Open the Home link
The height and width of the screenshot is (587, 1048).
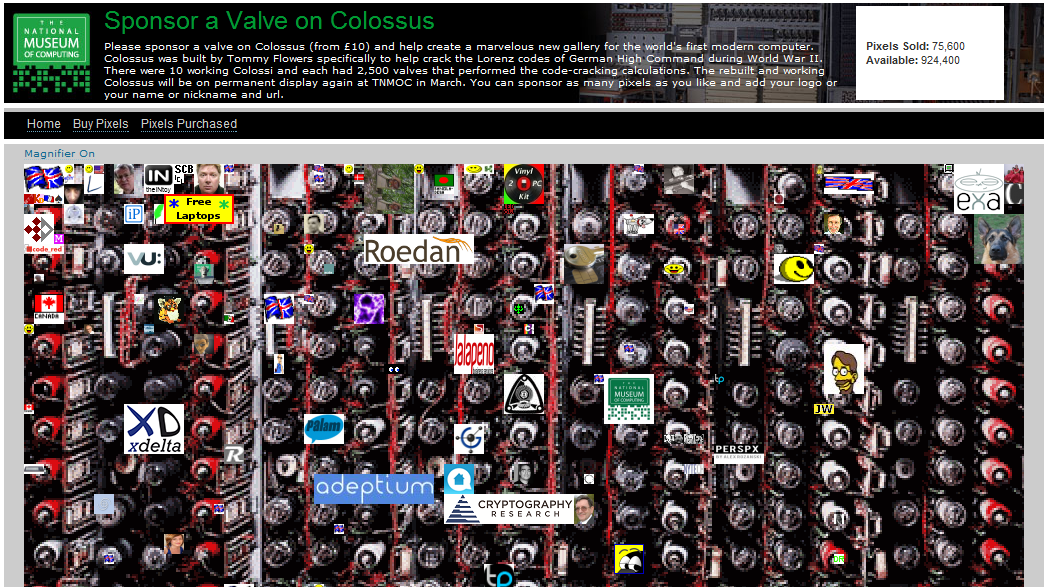pyautogui.click(x=43, y=124)
